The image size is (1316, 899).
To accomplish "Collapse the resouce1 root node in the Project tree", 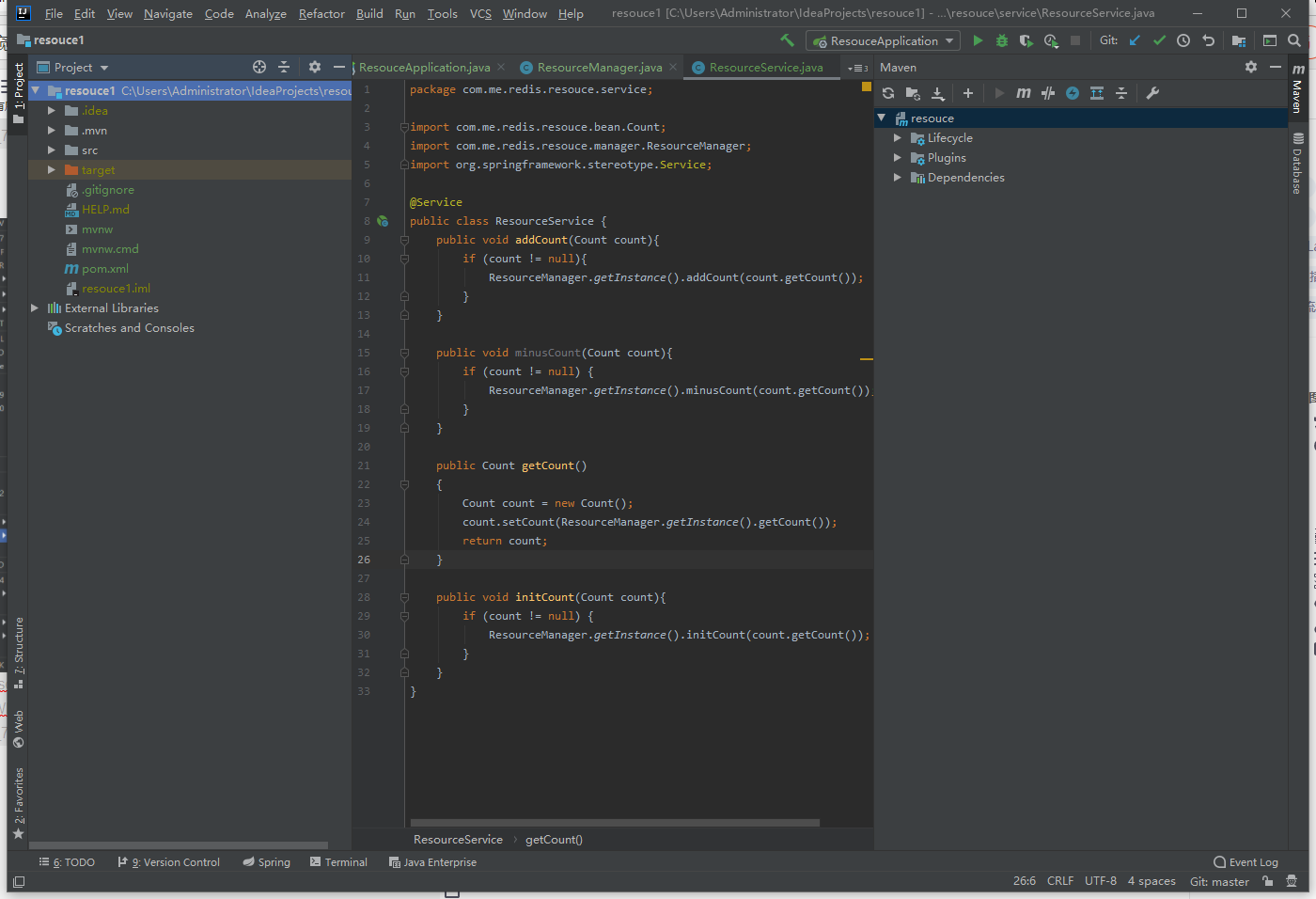I will pyautogui.click(x=36, y=90).
